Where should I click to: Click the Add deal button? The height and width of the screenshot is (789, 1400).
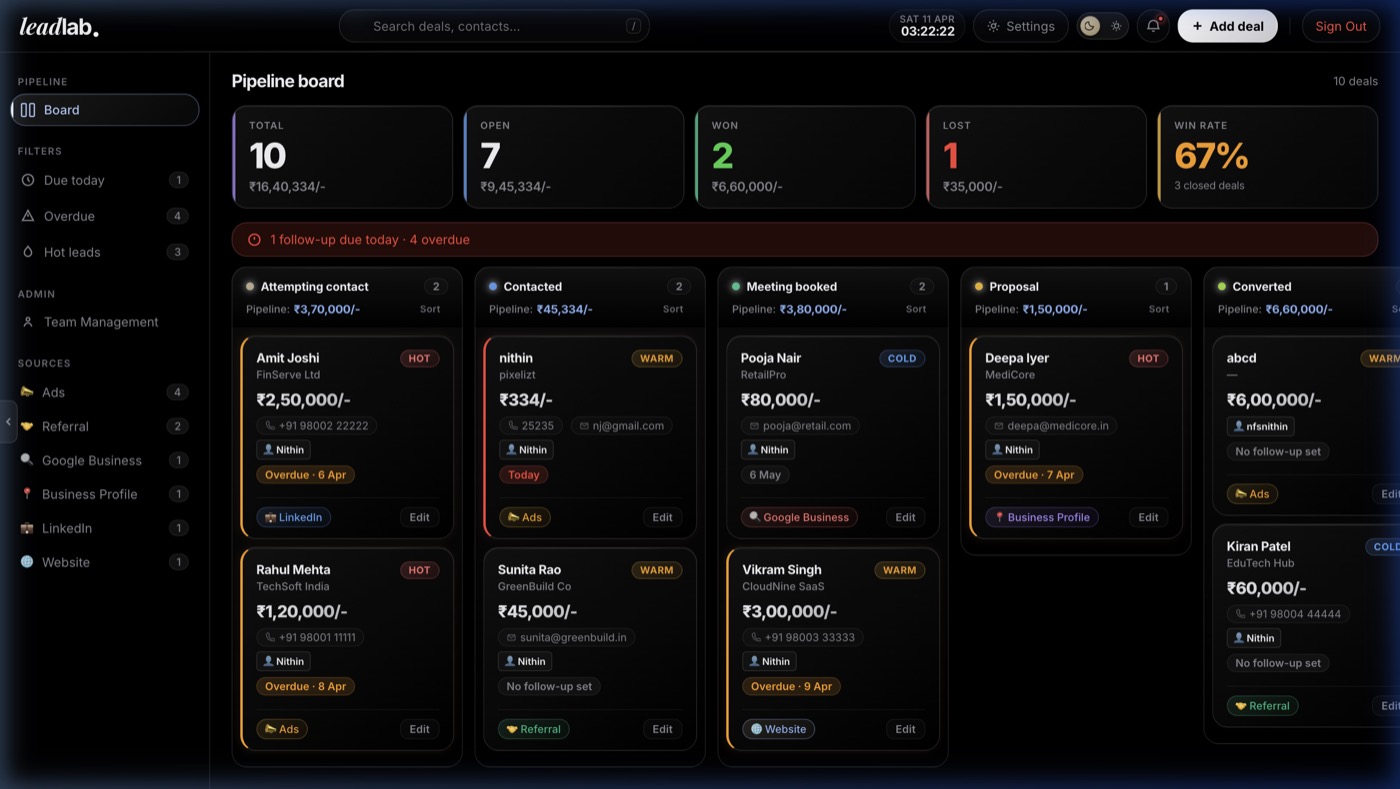1227,26
